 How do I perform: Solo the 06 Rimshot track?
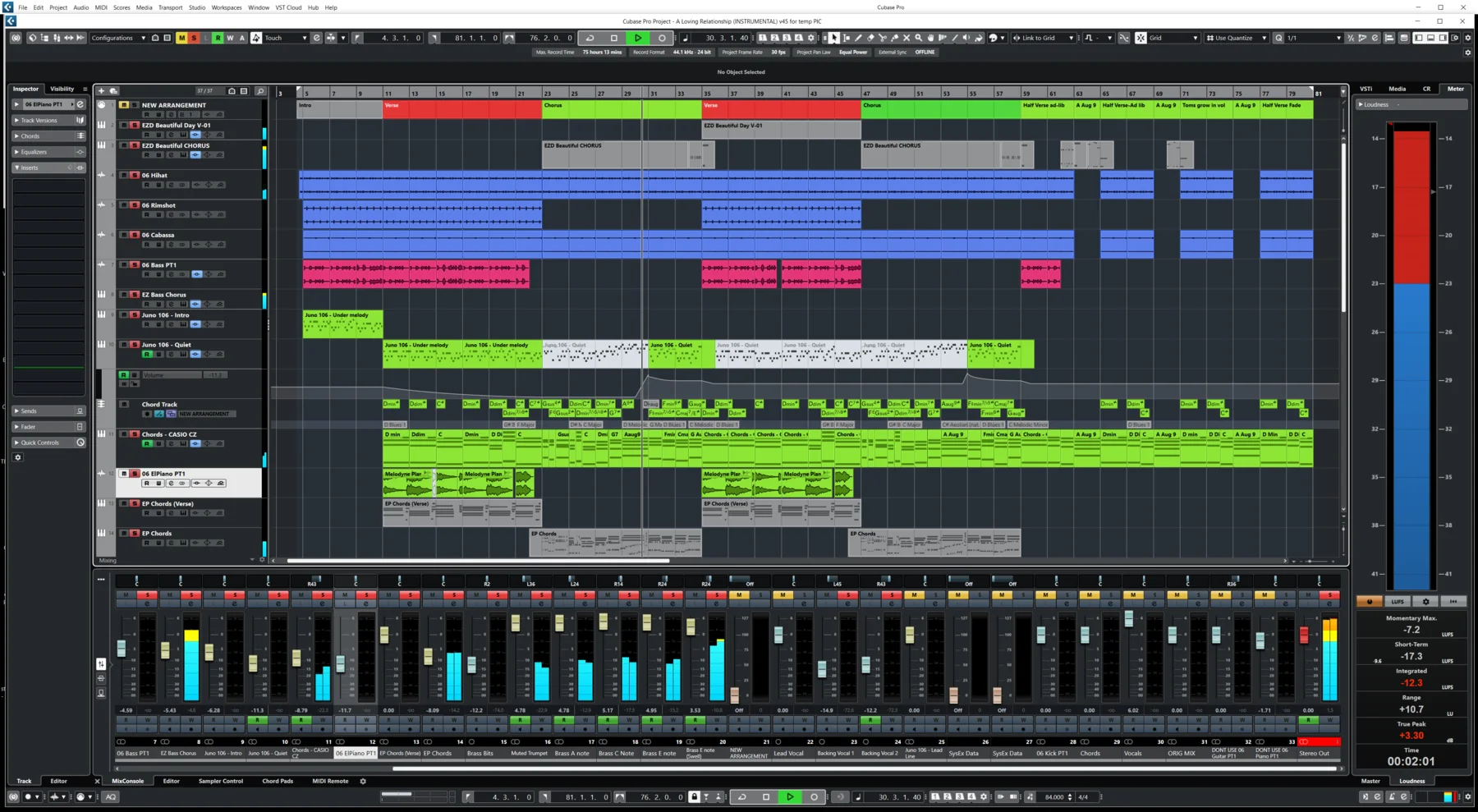tap(135, 205)
